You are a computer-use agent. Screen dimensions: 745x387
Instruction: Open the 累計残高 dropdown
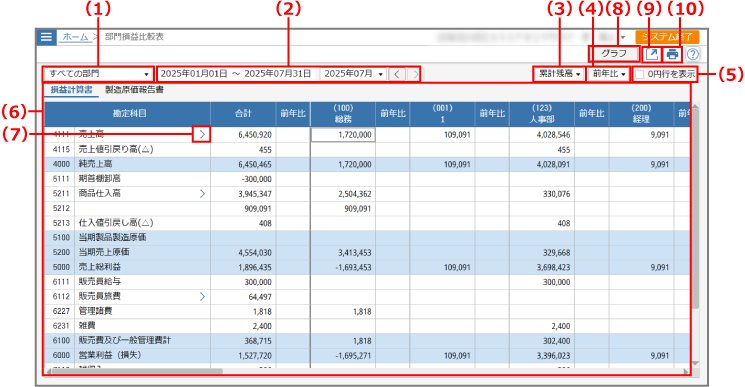559,74
